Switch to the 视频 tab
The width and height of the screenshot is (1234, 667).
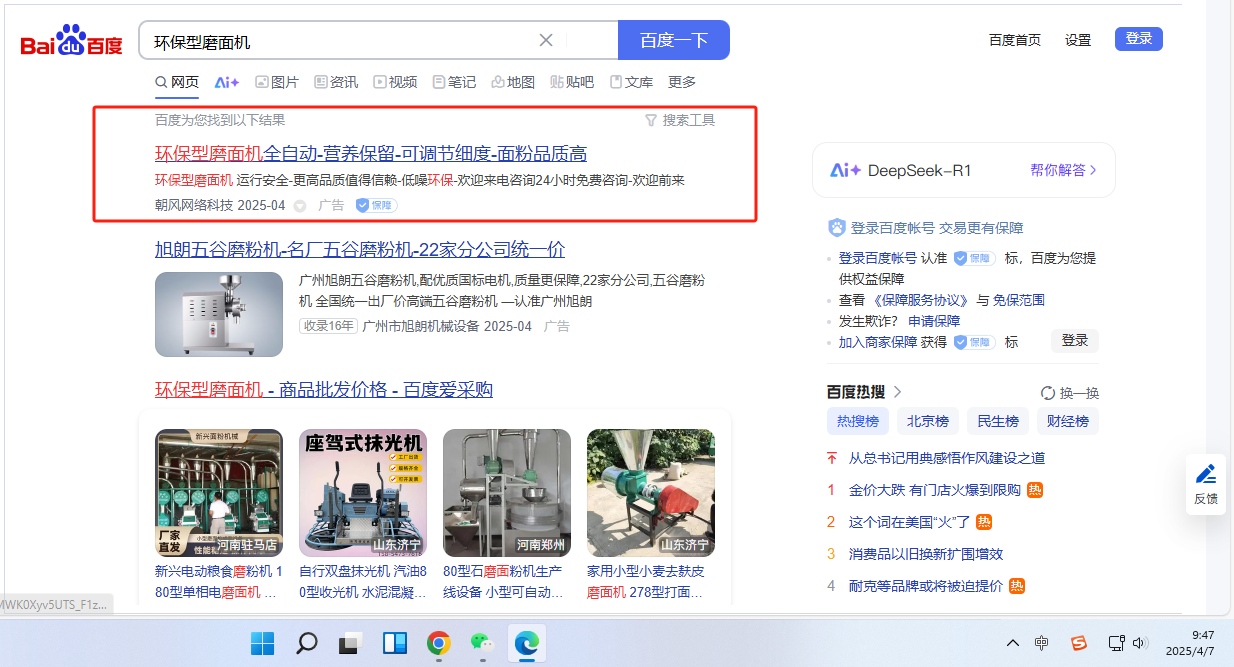click(395, 82)
